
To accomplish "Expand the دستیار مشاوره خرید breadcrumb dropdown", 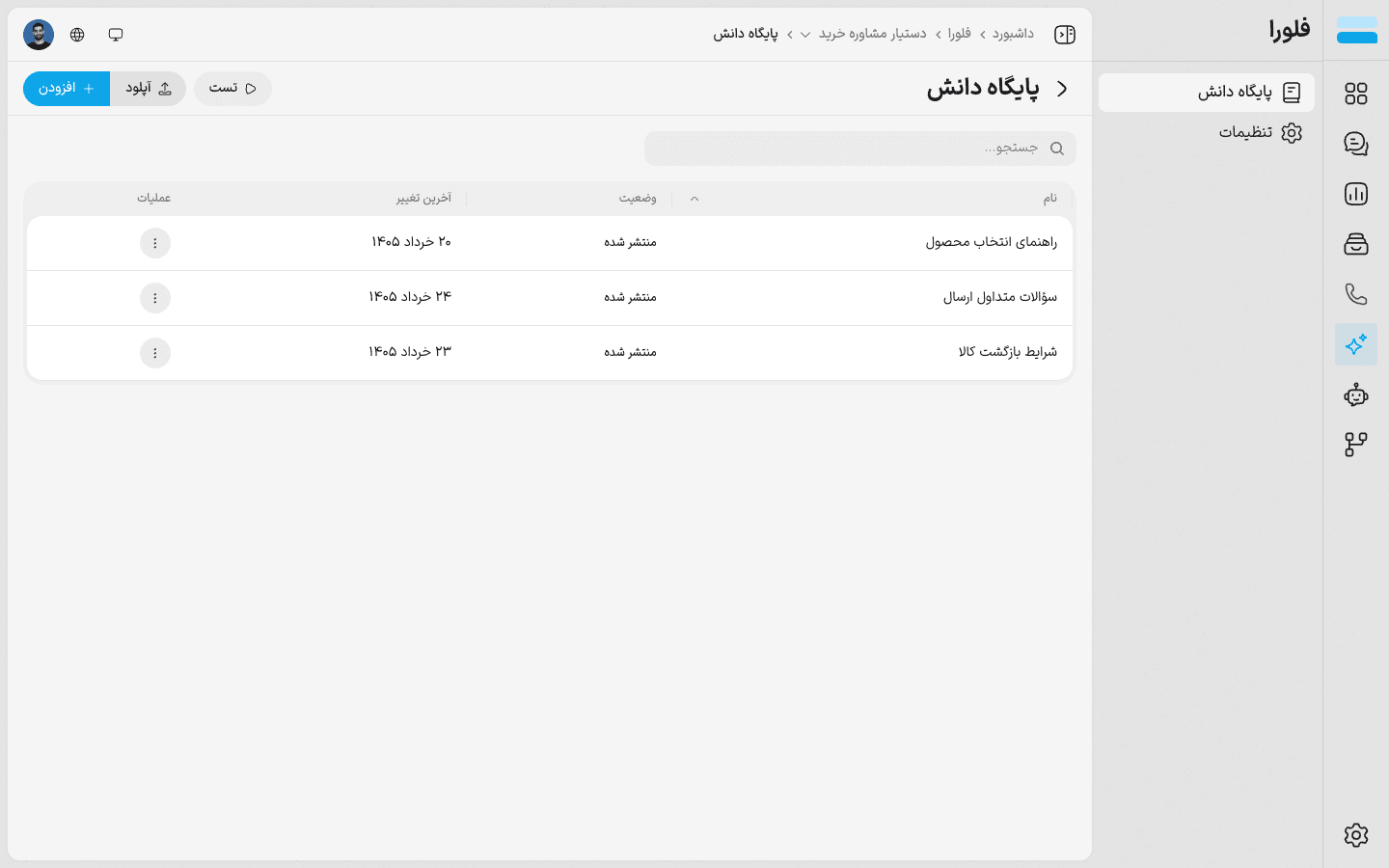I will point(805,35).
